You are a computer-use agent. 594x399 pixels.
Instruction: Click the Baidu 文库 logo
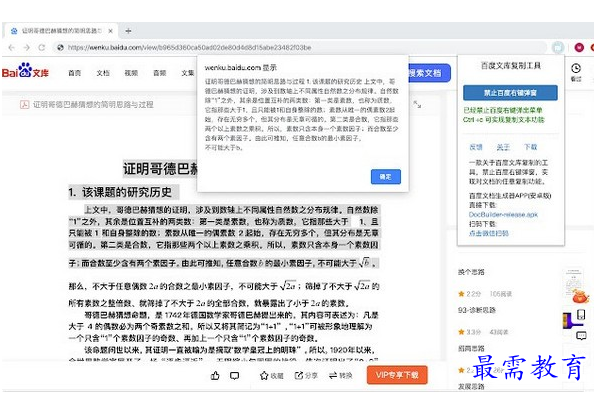coord(25,70)
